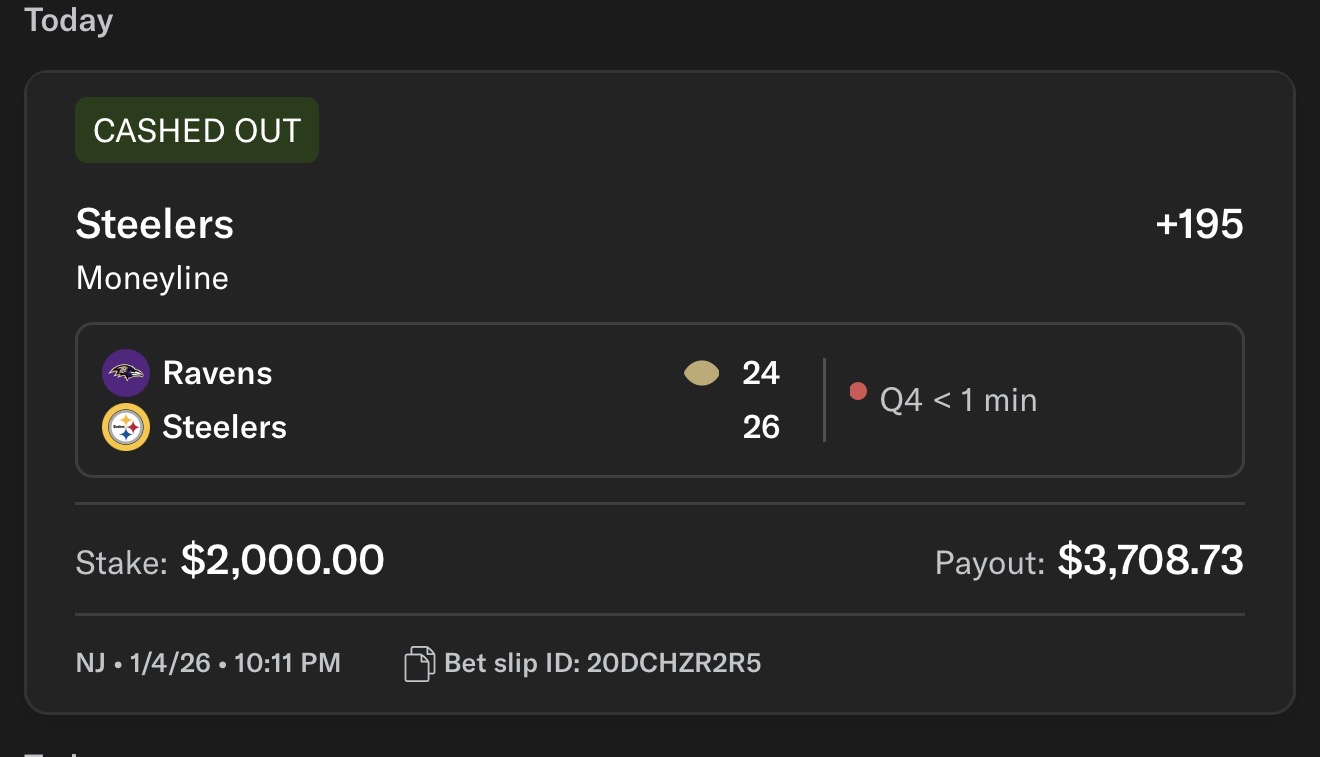
Task: Click the Steelers name in the scoreboard
Action: pos(225,427)
